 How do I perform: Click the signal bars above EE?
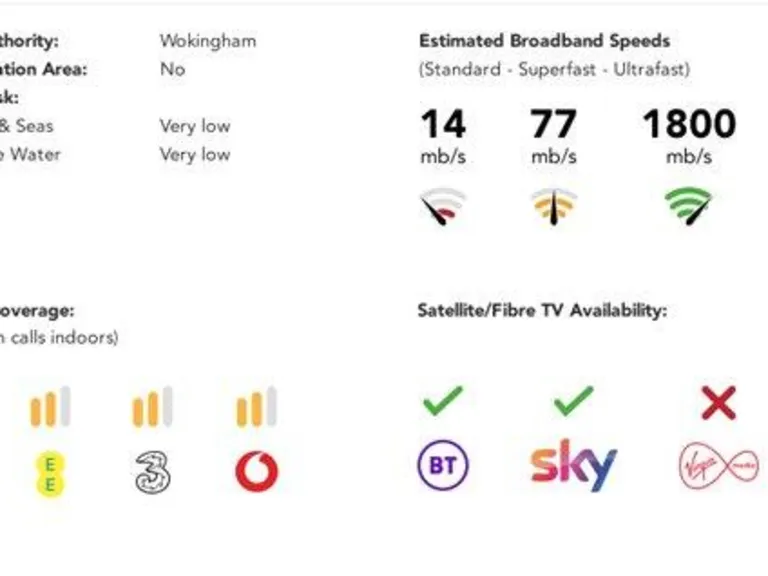point(50,407)
